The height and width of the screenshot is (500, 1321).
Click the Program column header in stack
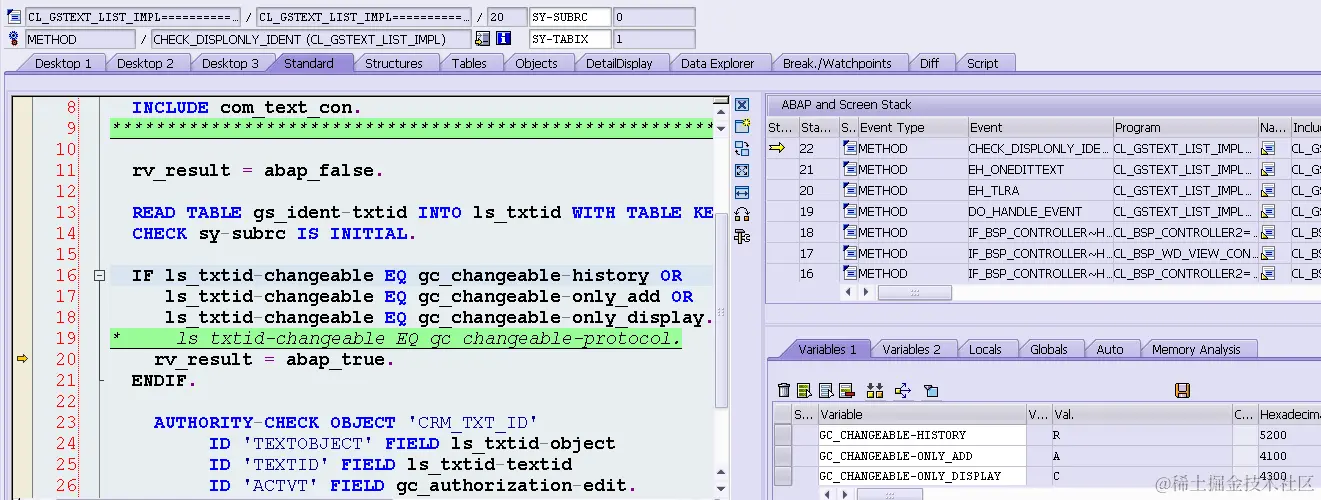[1186, 127]
